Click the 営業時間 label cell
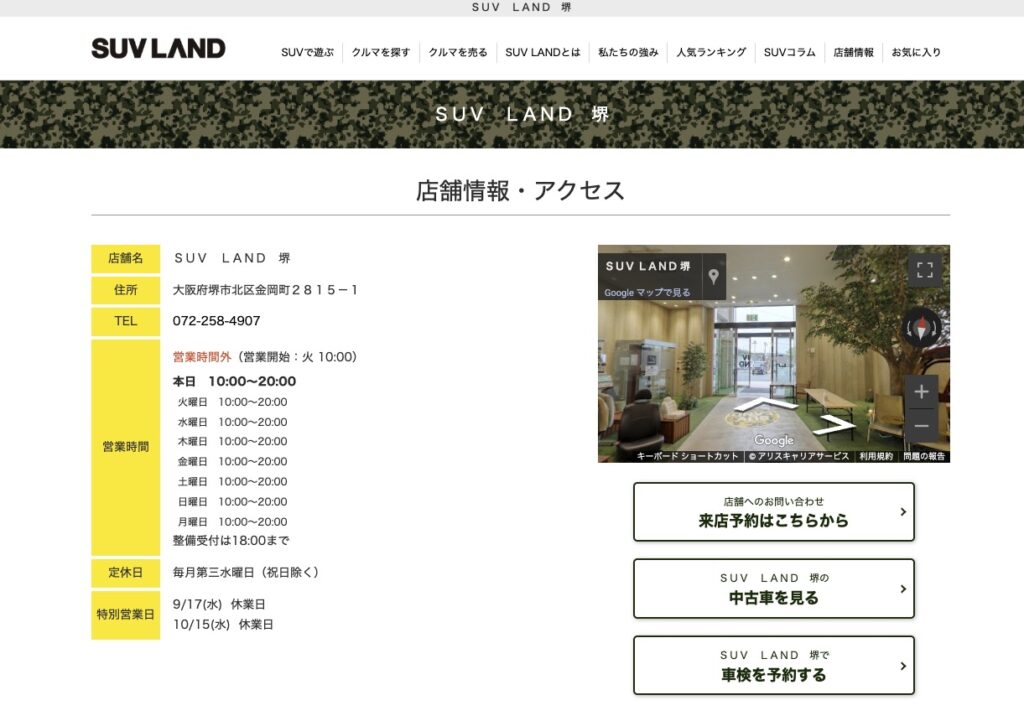 125,447
